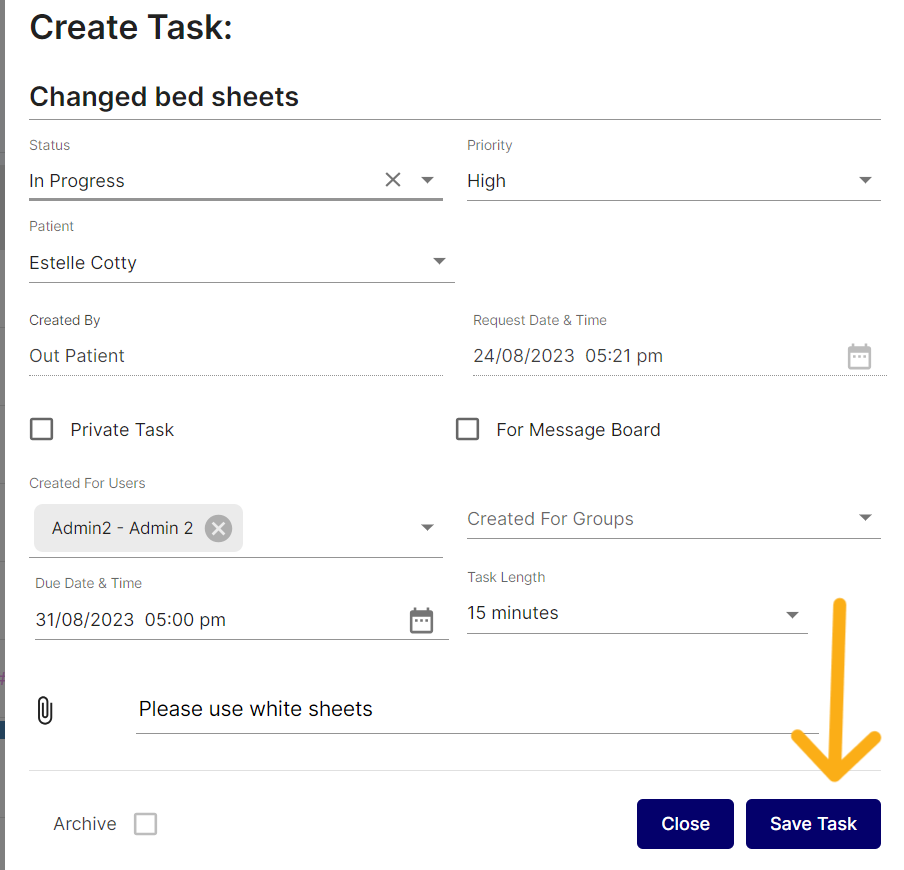Expand the Task Length dropdown
The image size is (904, 870).
(x=792, y=614)
